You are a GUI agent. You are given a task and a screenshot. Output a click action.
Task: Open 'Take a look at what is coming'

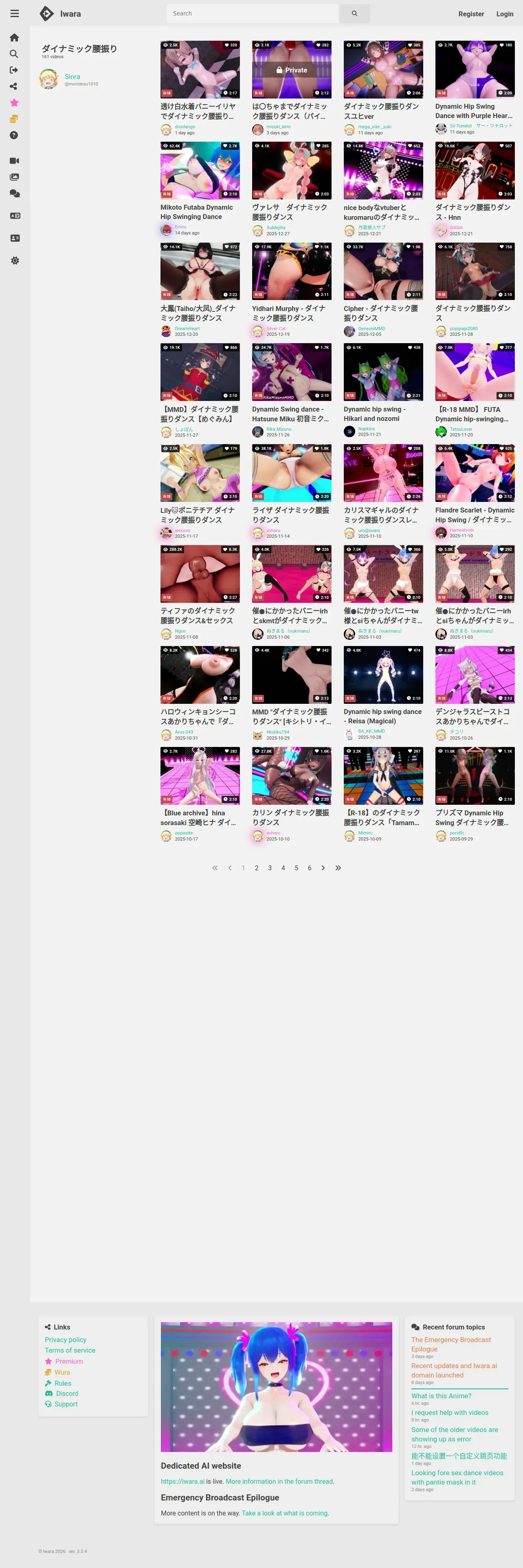click(284, 1513)
